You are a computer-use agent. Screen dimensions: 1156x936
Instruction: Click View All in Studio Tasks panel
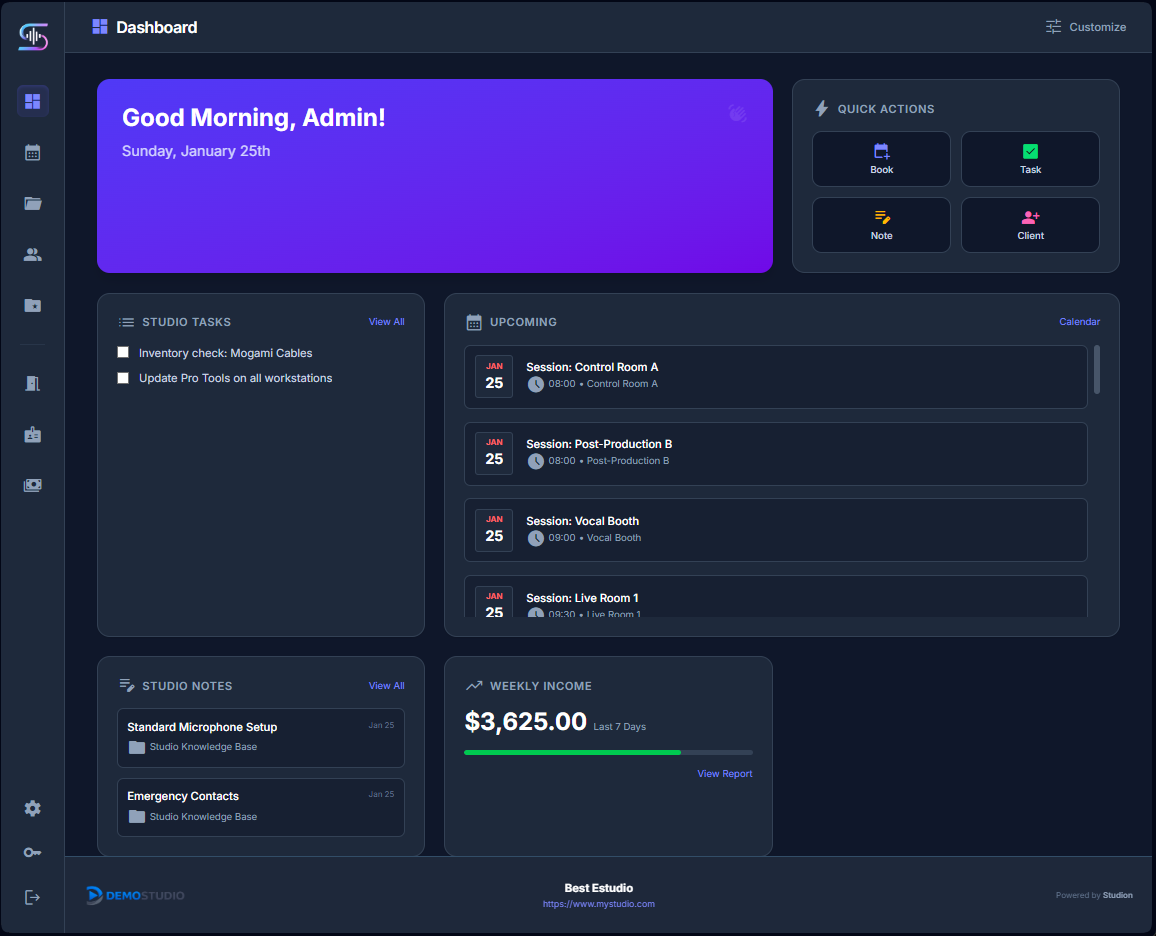pyautogui.click(x=386, y=321)
